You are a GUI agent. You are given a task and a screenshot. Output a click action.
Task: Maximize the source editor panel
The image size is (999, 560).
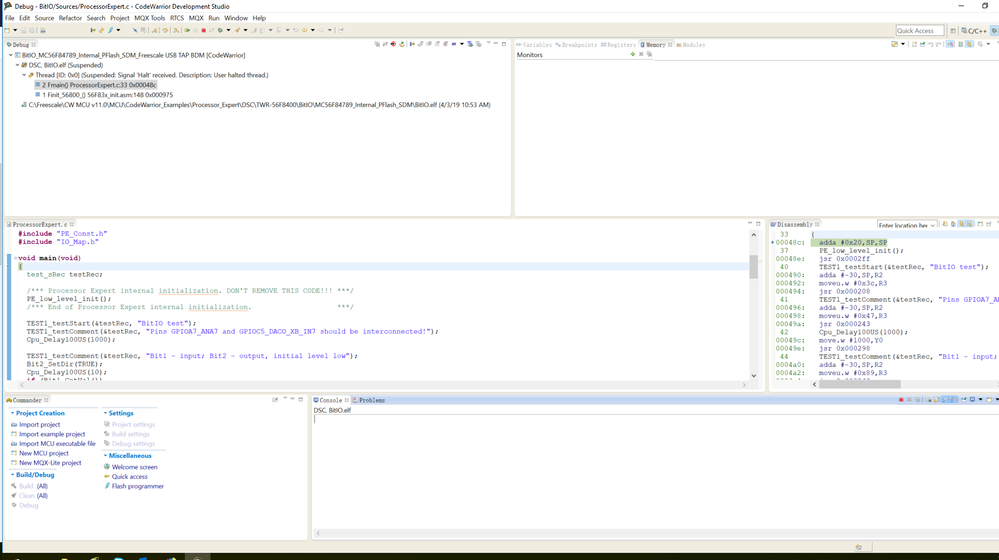coord(758,224)
